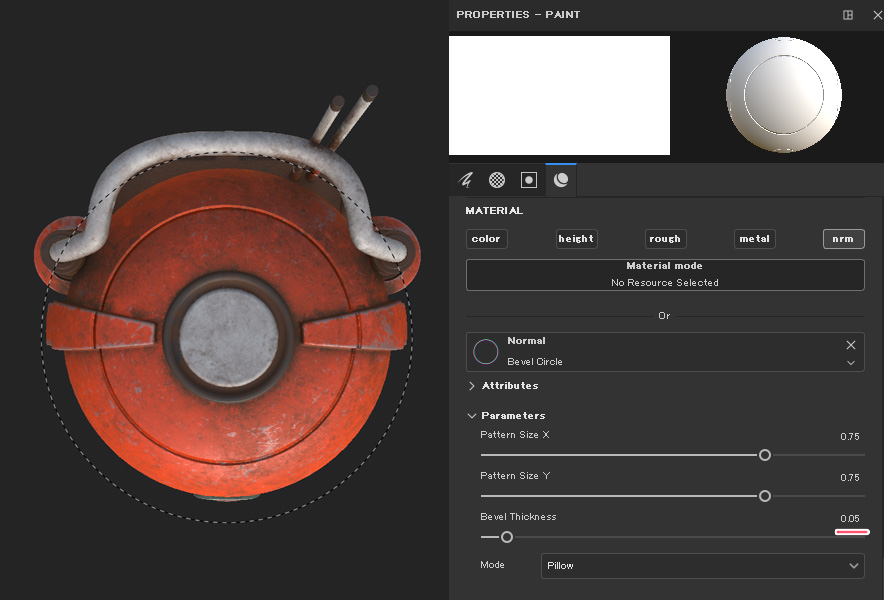This screenshot has width=884, height=600.
Task: Remove the Bevel Circle normal resource
Action: (851, 345)
